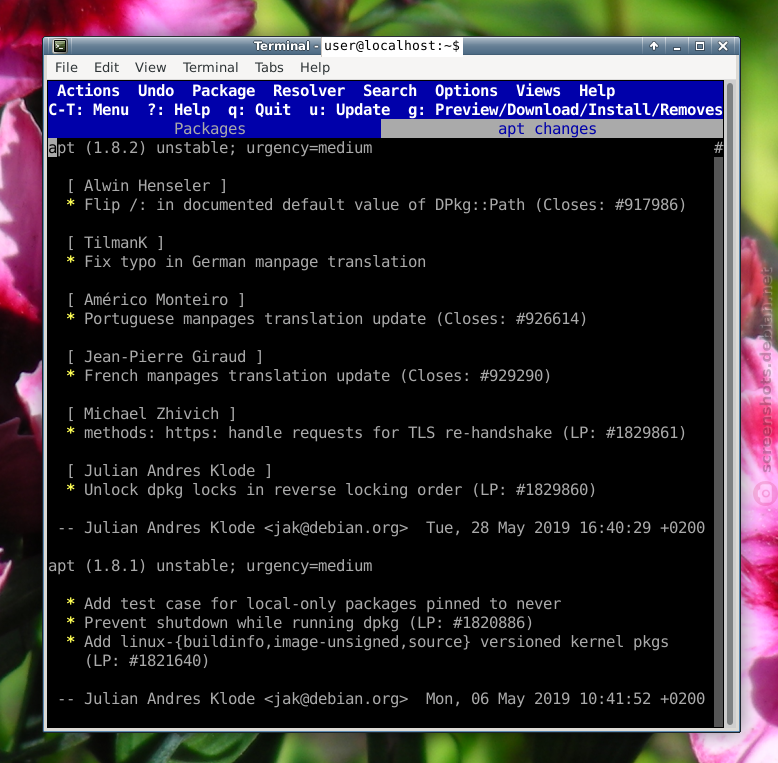Open aptitude's blue-bar Help menu
Viewport: 778px width, 763px height.
coord(596,91)
